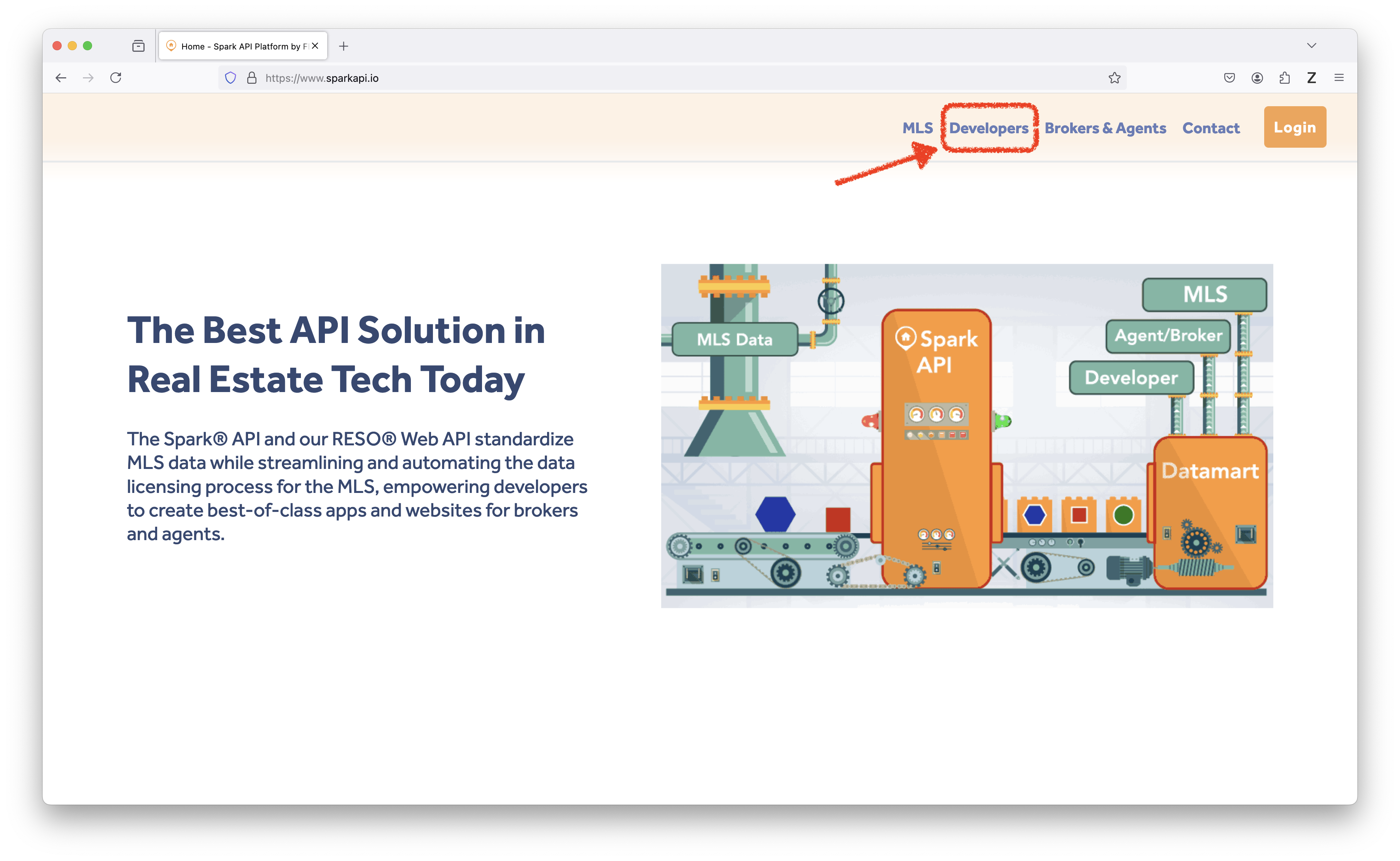Close the Home - Spark API Platform tab
Viewport: 1400px width, 861px height.
(315, 46)
